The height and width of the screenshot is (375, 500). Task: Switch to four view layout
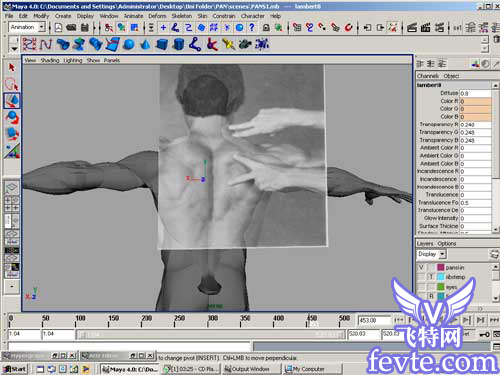(11, 204)
